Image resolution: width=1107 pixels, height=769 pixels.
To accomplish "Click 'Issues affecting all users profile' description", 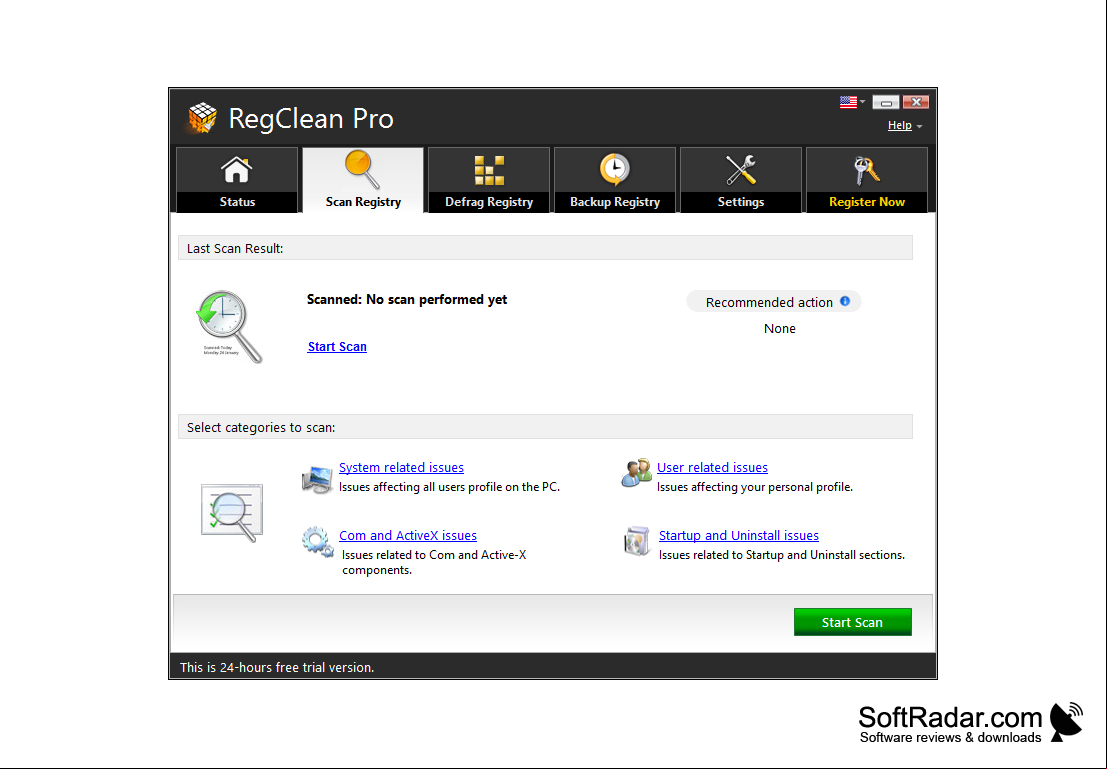I will (x=449, y=487).
